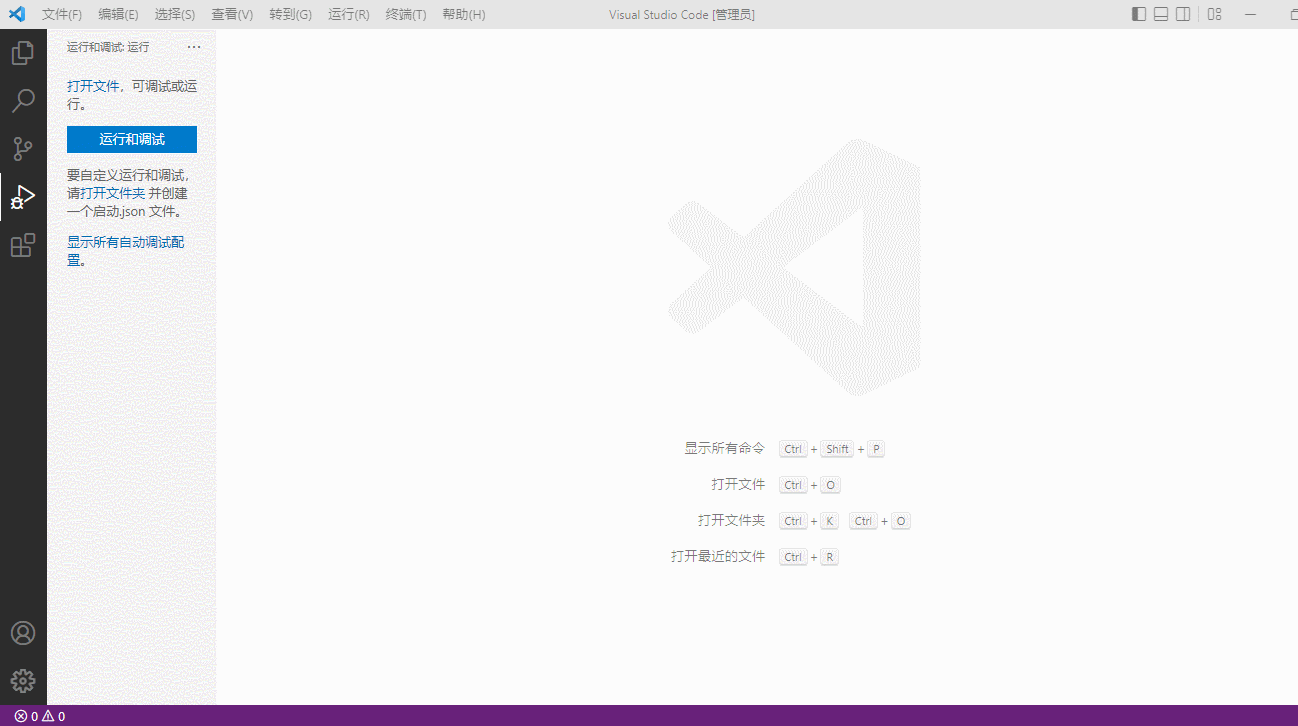Screen dimensions: 1298x726
Task: Open the Customize Layout control
Action: [x=1213, y=14]
